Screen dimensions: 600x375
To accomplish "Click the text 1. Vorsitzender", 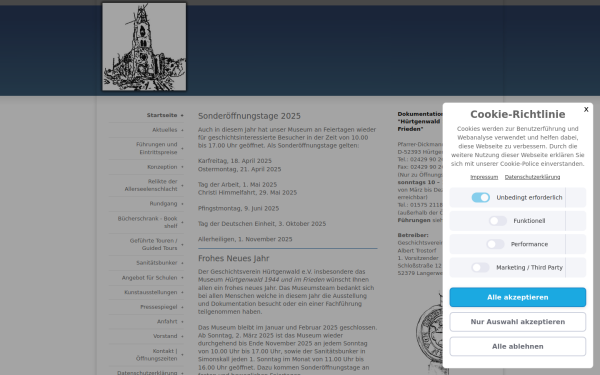I will pos(418,258).
